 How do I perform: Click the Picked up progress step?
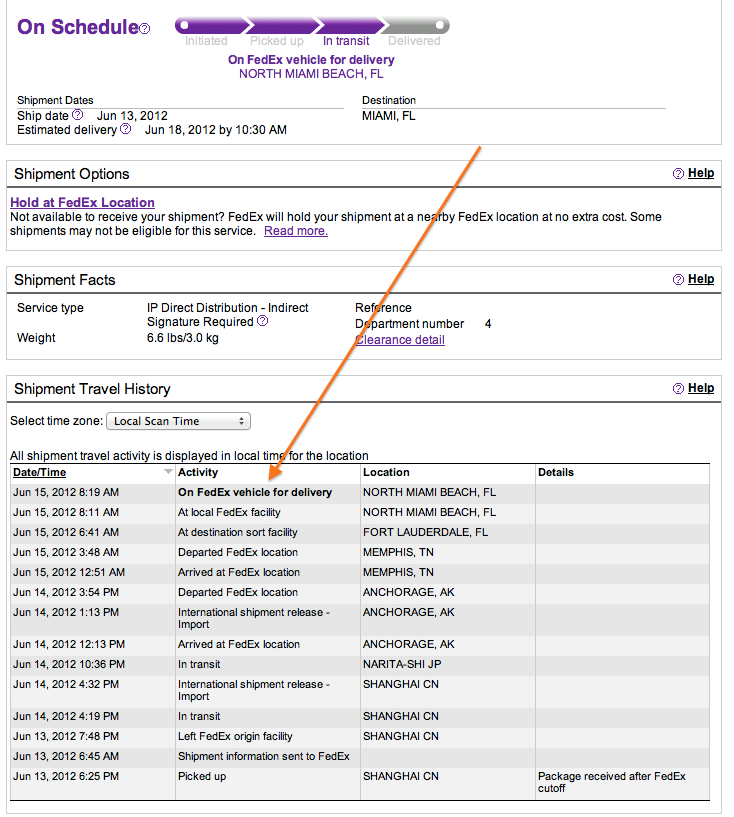point(277,41)
